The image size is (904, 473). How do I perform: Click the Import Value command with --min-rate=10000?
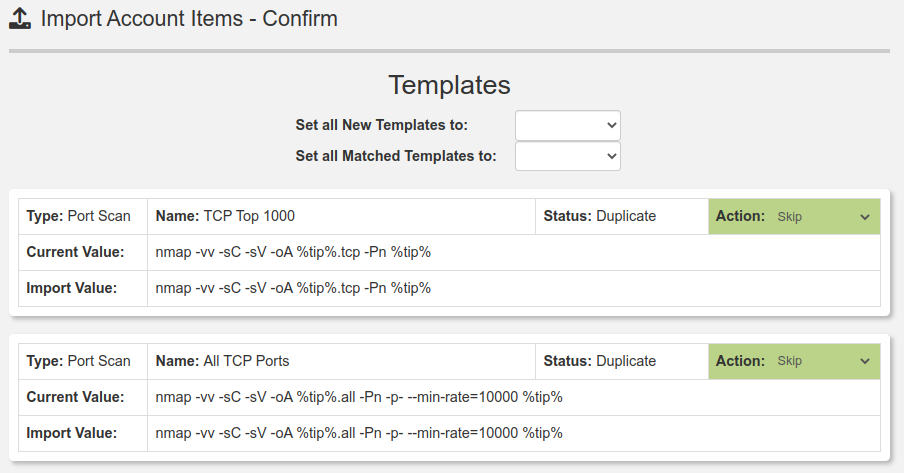point(359,433)
